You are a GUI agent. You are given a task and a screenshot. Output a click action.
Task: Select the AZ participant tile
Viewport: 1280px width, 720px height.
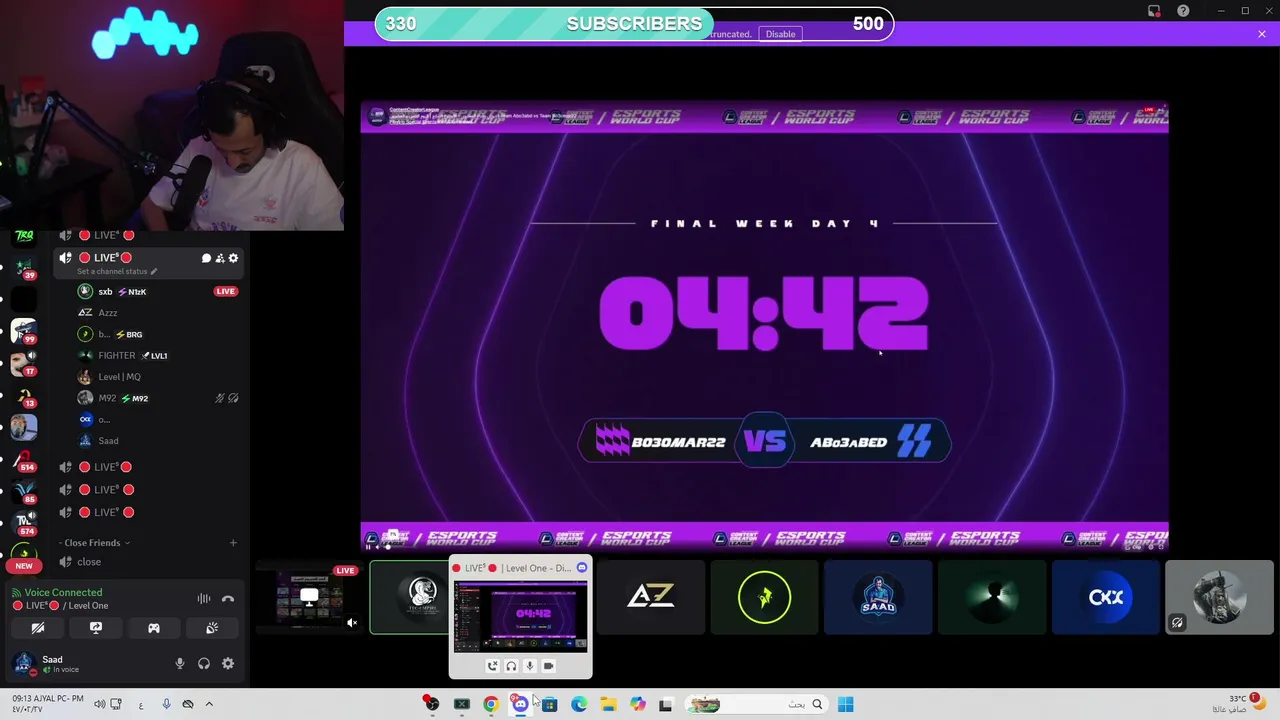pyautogui.click(x=651, y=597)
